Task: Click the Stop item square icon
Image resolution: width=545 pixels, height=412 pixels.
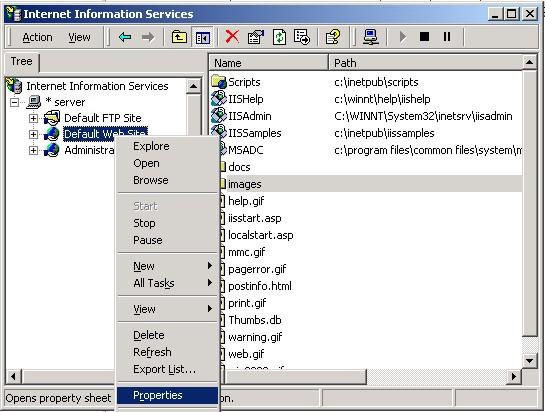Action: pos(424,37)
